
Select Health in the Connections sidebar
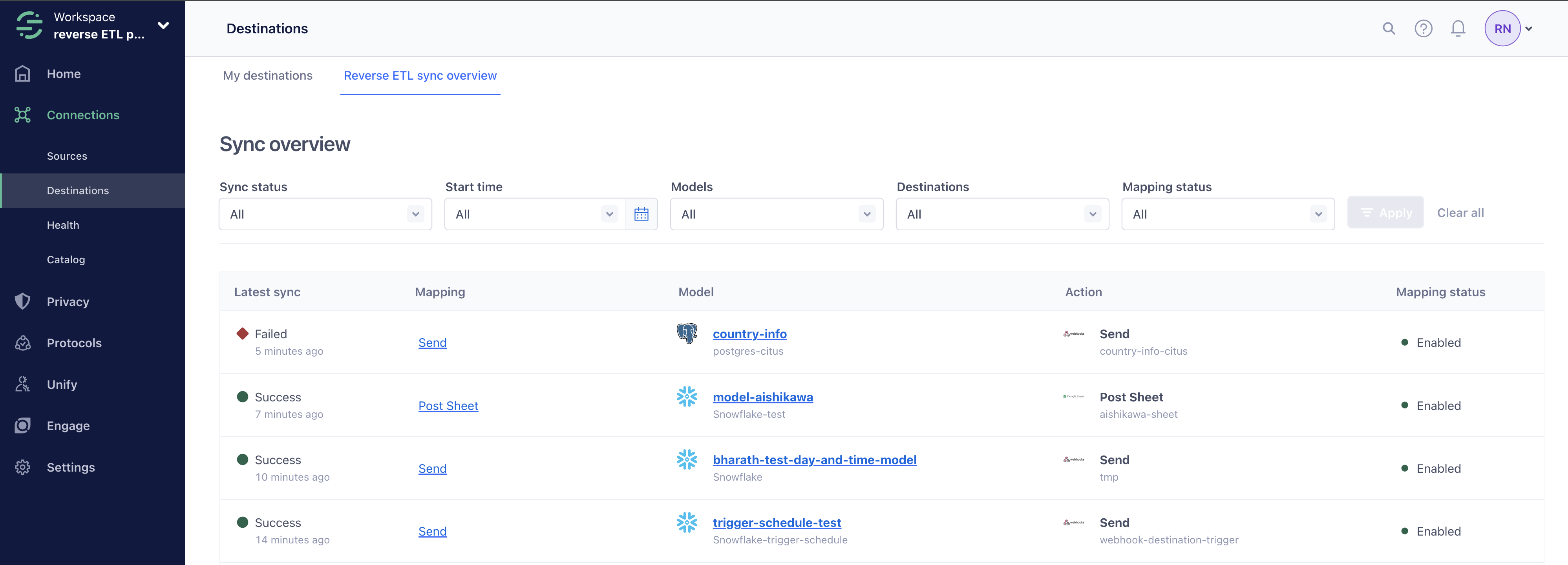click(x=63, y=224)
